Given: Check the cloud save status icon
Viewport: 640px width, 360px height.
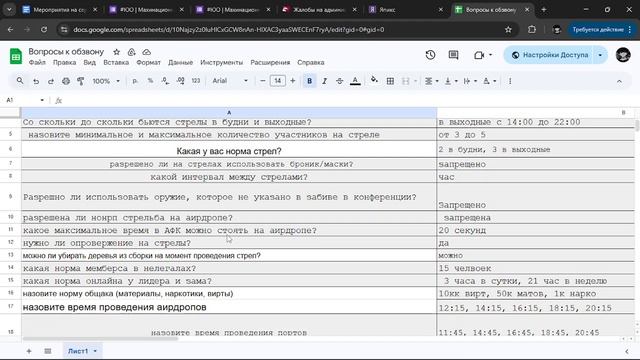Looking at the screenshot, I should coord(147,52).
